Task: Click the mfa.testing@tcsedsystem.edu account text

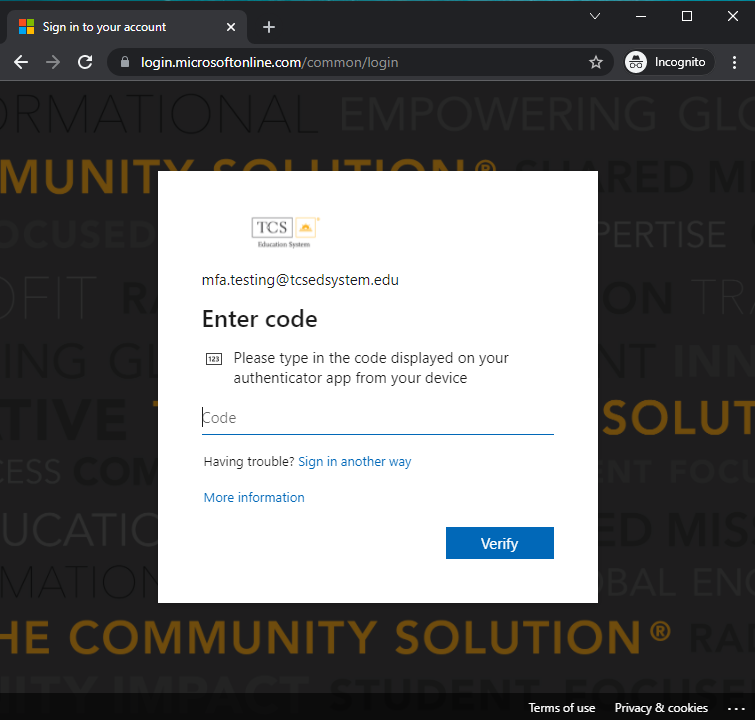Action: (x=300, y=280)
